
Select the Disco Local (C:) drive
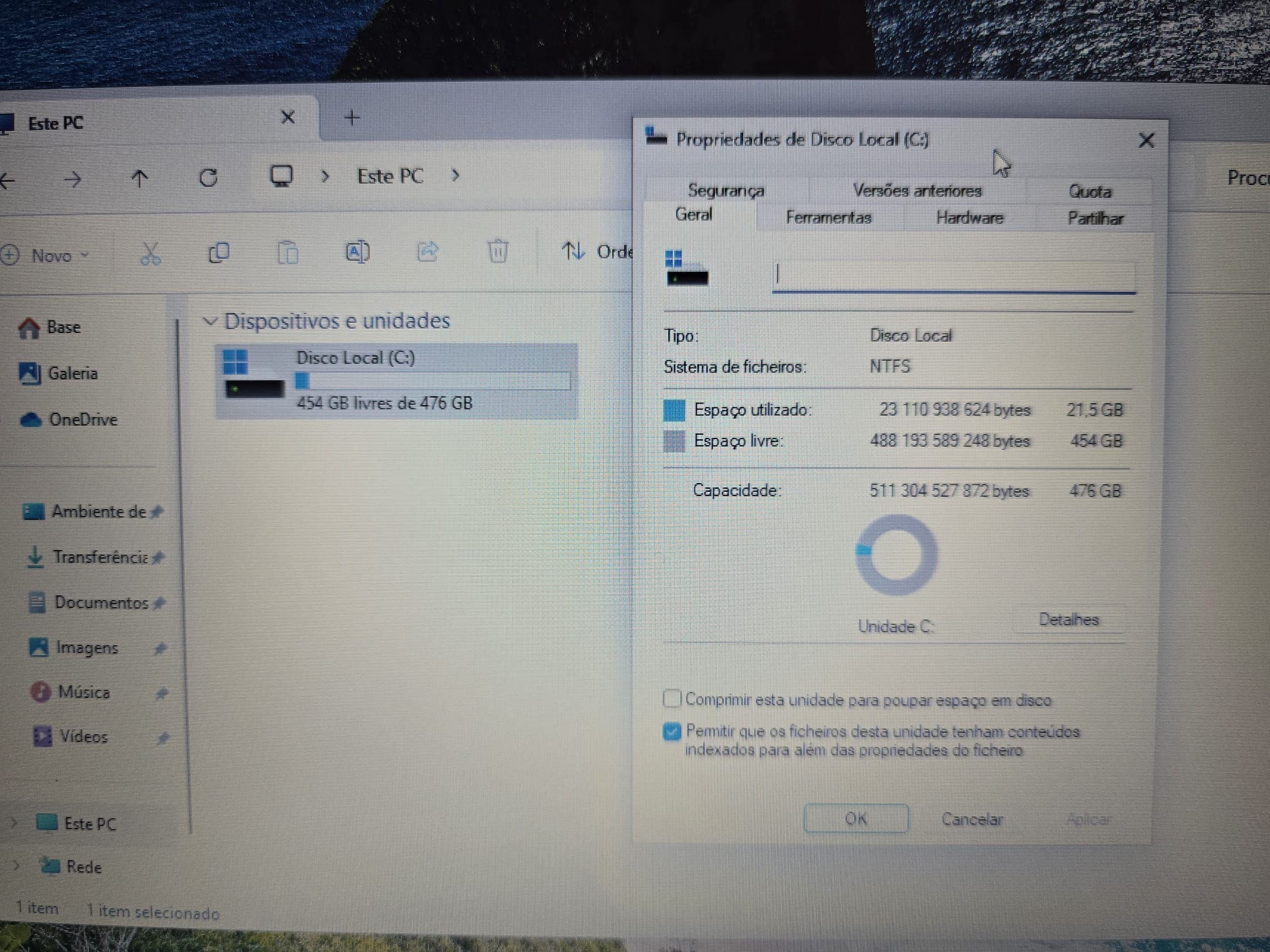click(x=397, y=381)
